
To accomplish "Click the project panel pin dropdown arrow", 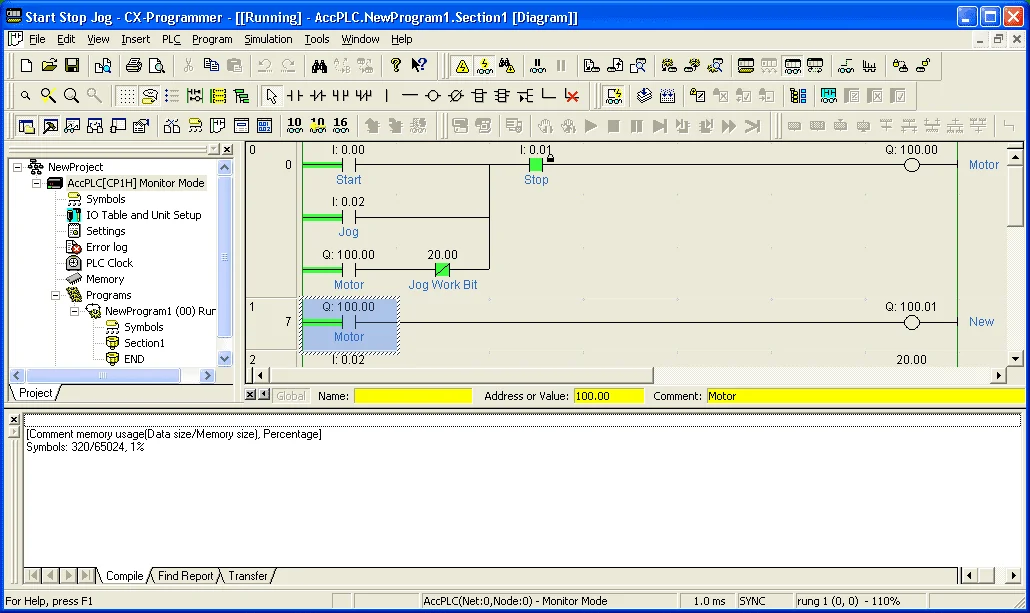I will [x=213, y=150].
